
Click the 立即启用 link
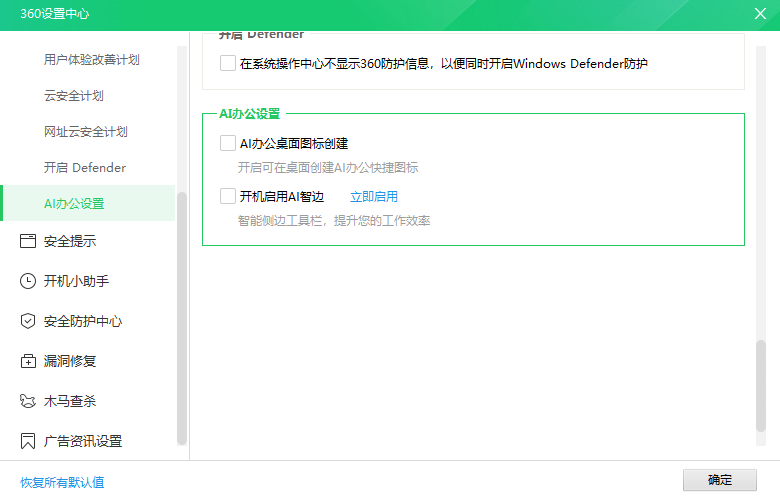coord(374,197)
